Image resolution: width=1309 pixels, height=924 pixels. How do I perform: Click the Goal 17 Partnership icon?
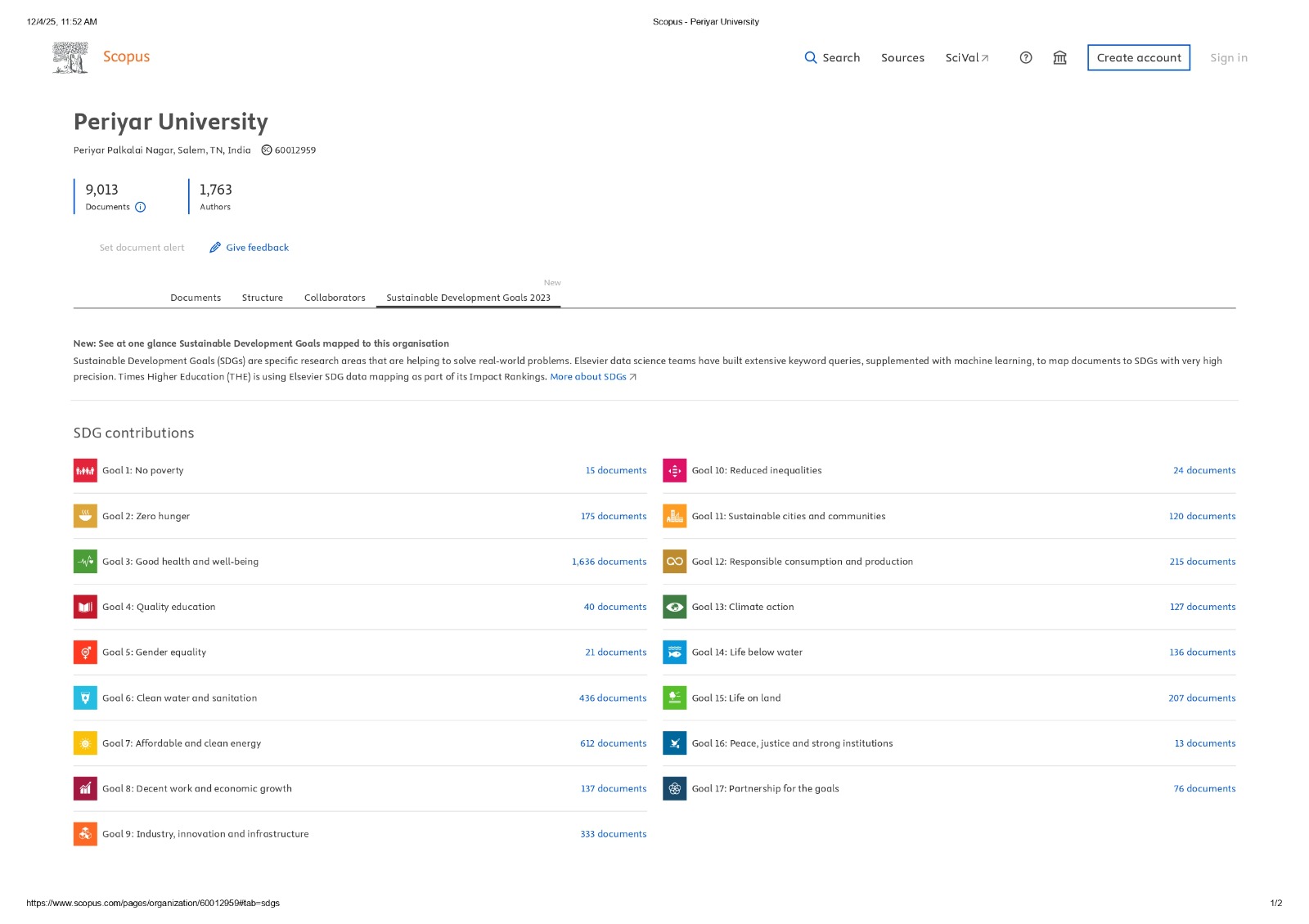(x=674, y=789)
